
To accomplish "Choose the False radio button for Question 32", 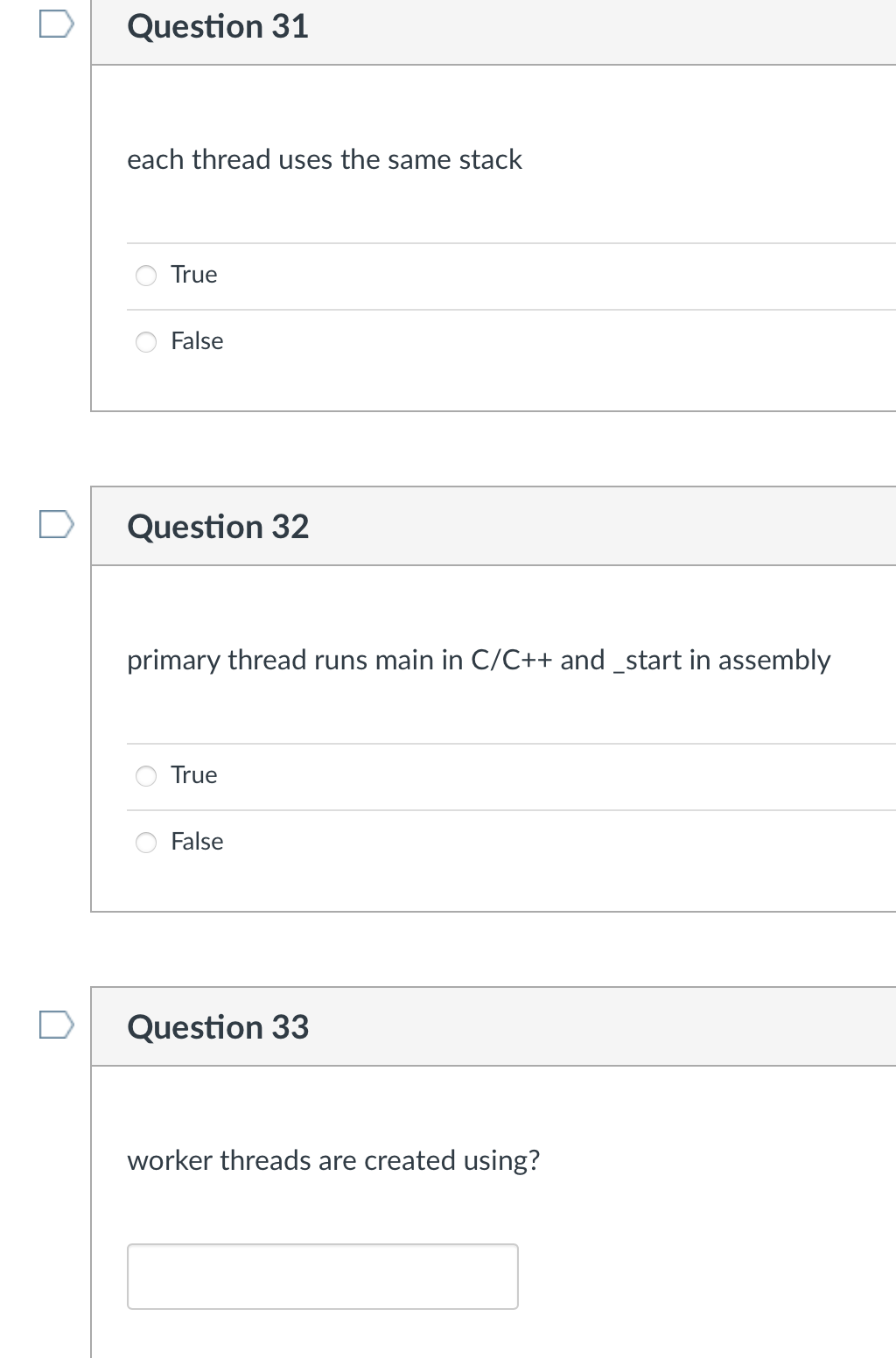I will pyautogui.click(x=146, y=842).
